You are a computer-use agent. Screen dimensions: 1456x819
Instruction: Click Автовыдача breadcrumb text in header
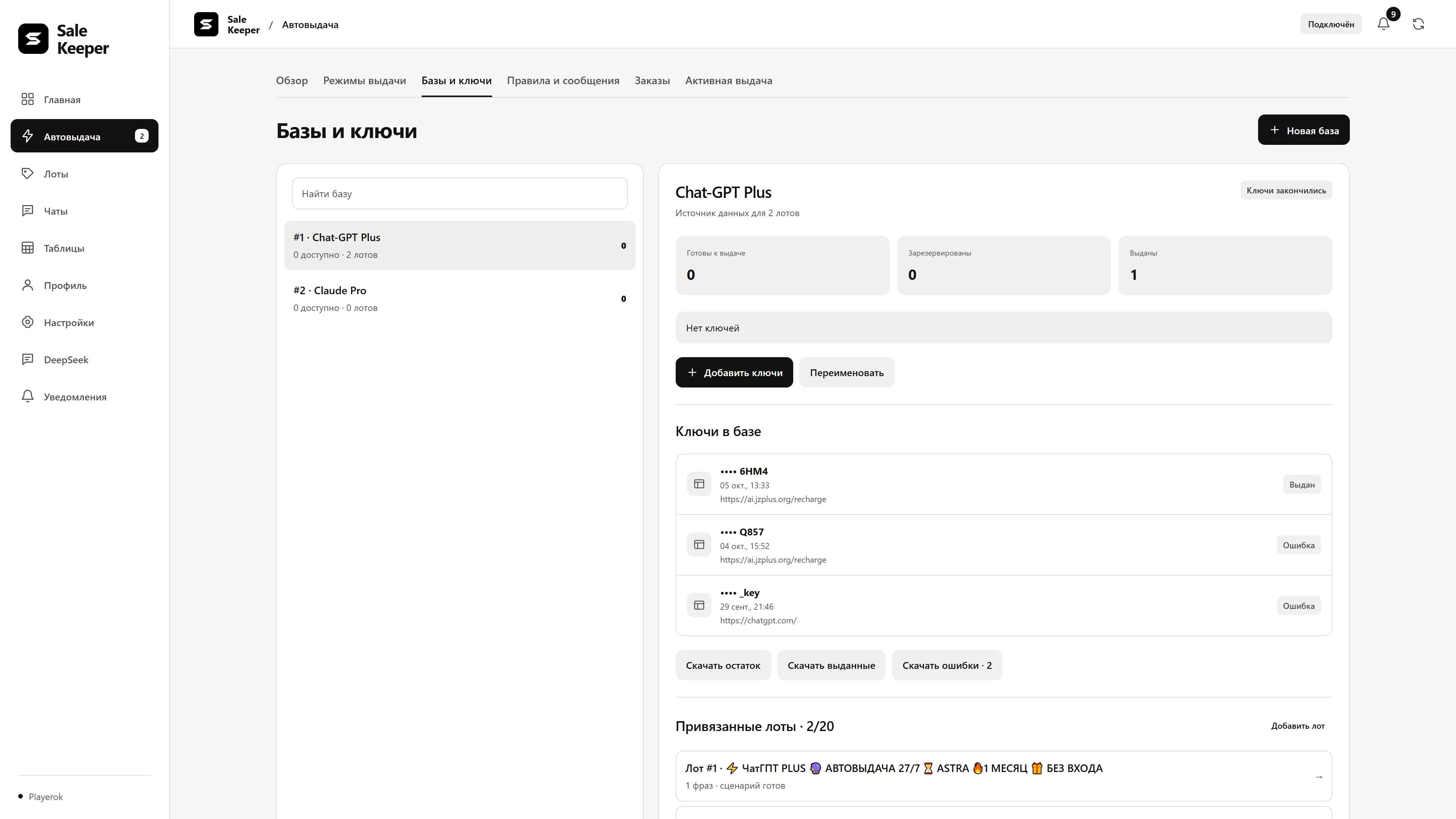310,24
